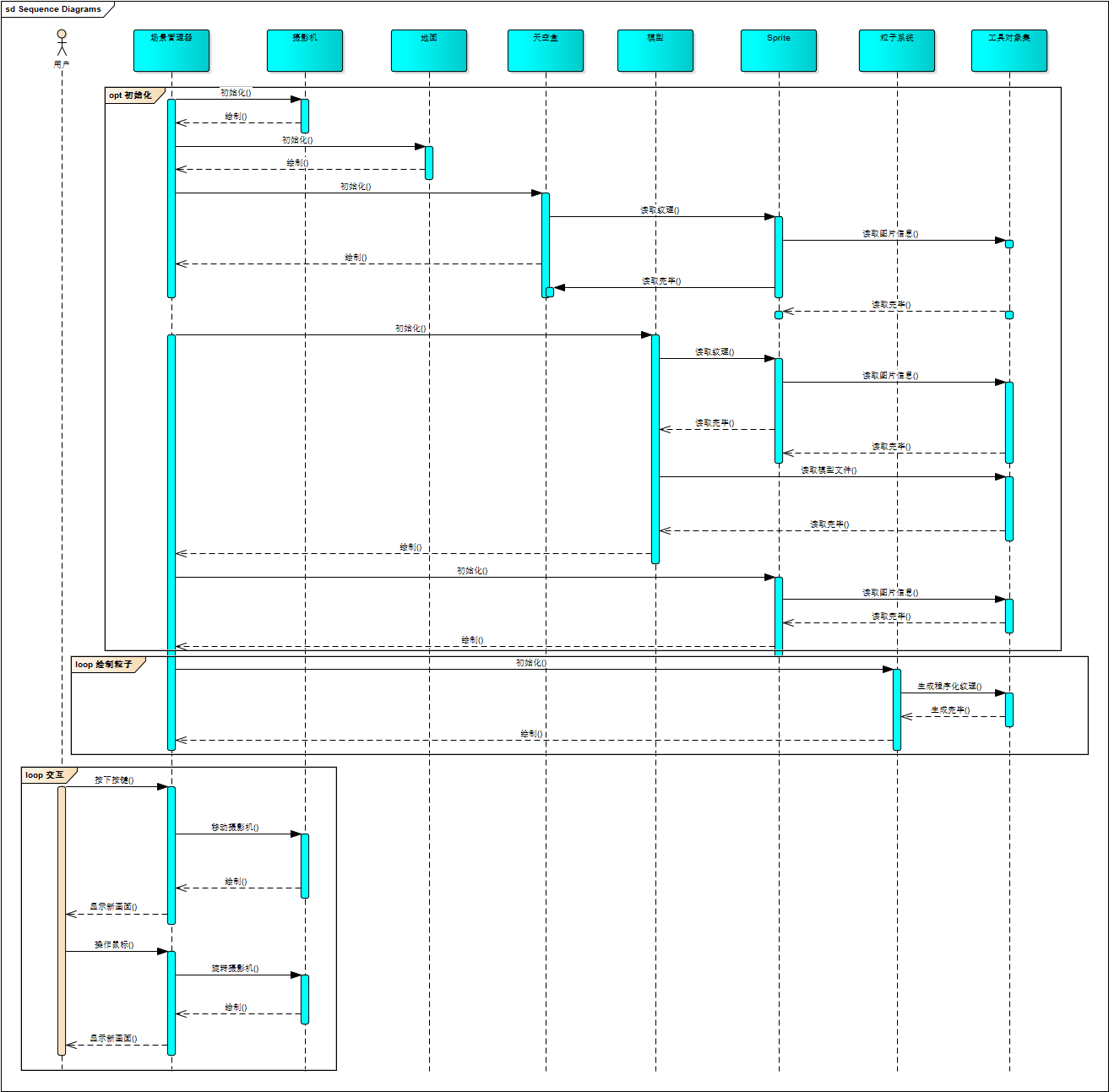Click the 读取模型文件() message label
This screenshot has height=1092, width=1109.
point(829,470)
